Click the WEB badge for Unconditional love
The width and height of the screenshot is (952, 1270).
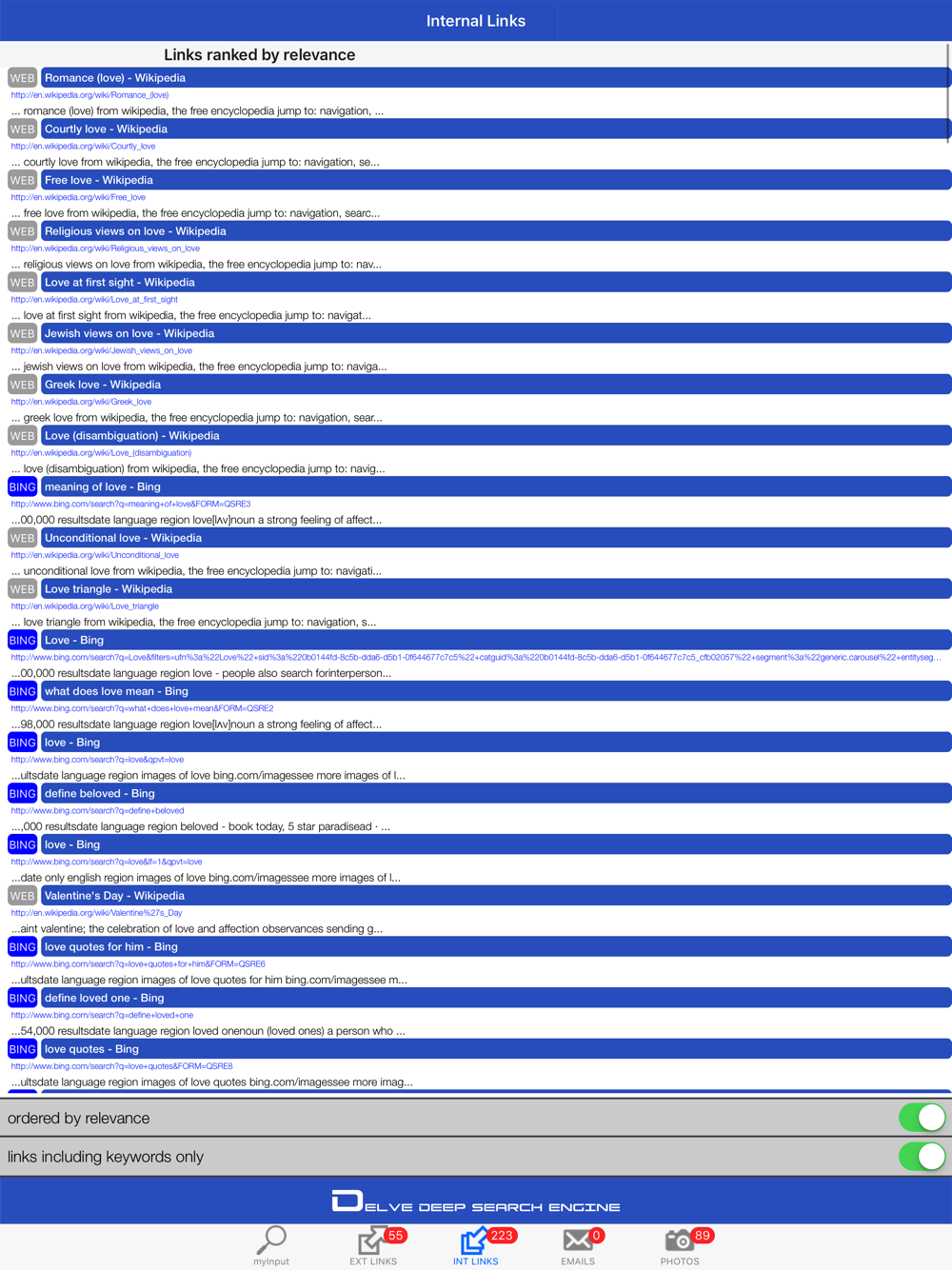coord(22,538)
